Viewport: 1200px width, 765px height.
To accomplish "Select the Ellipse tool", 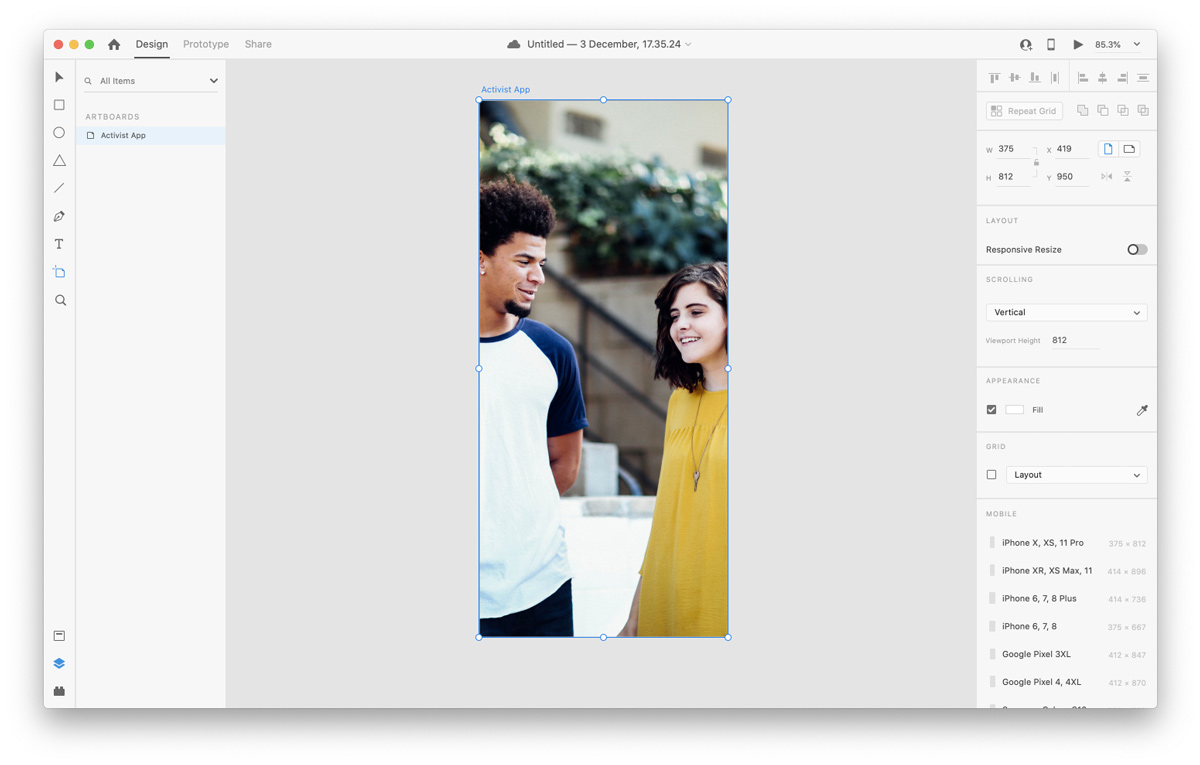I will pos(59,133).
